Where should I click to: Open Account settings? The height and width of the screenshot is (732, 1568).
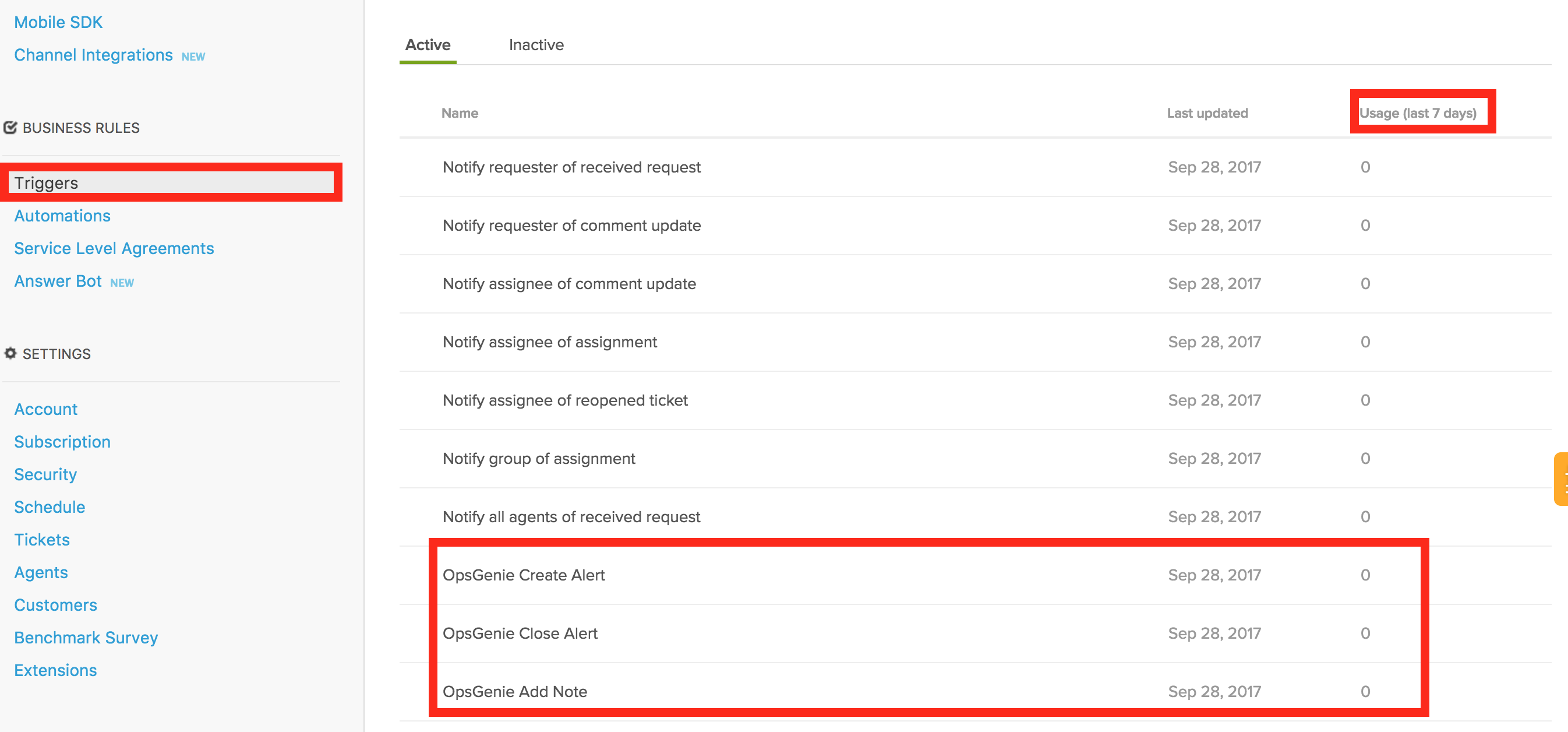coord(45,409)
